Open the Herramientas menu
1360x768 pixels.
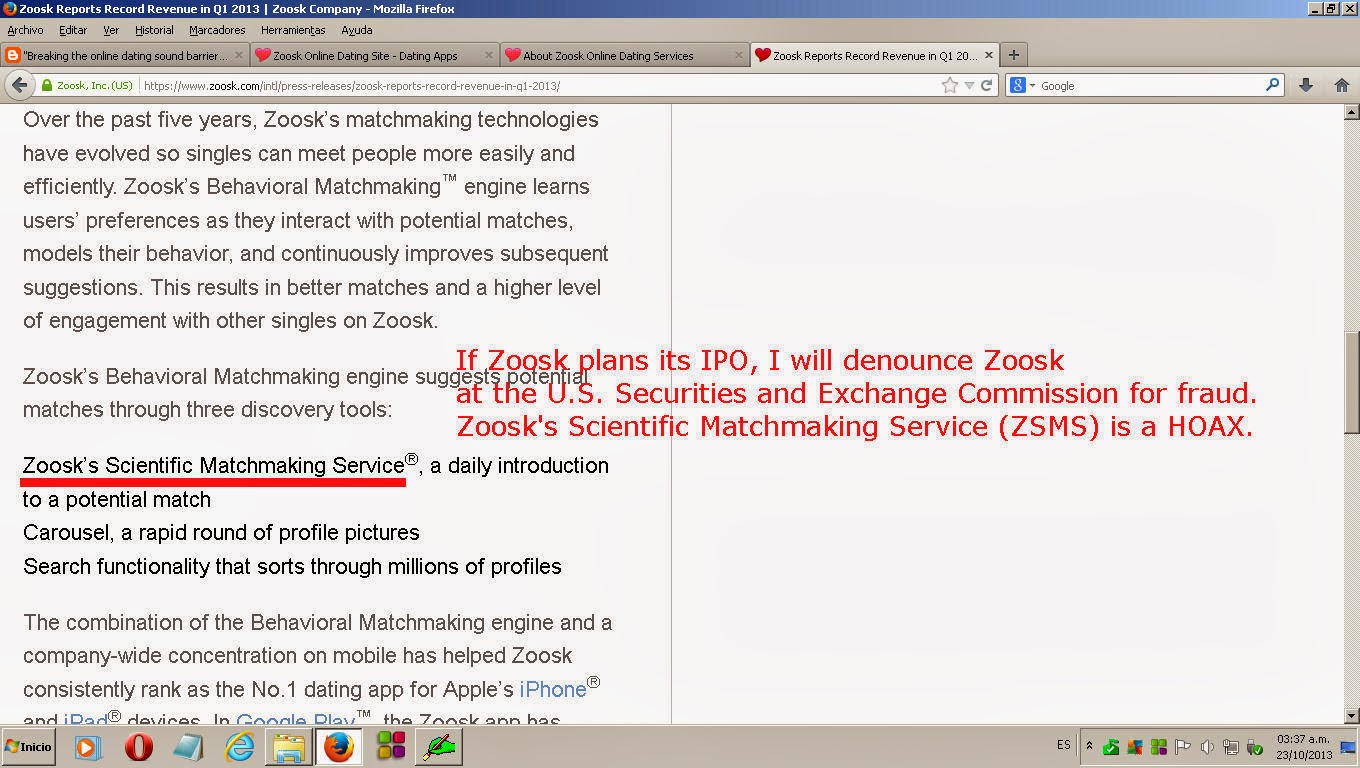coord(293,30)
